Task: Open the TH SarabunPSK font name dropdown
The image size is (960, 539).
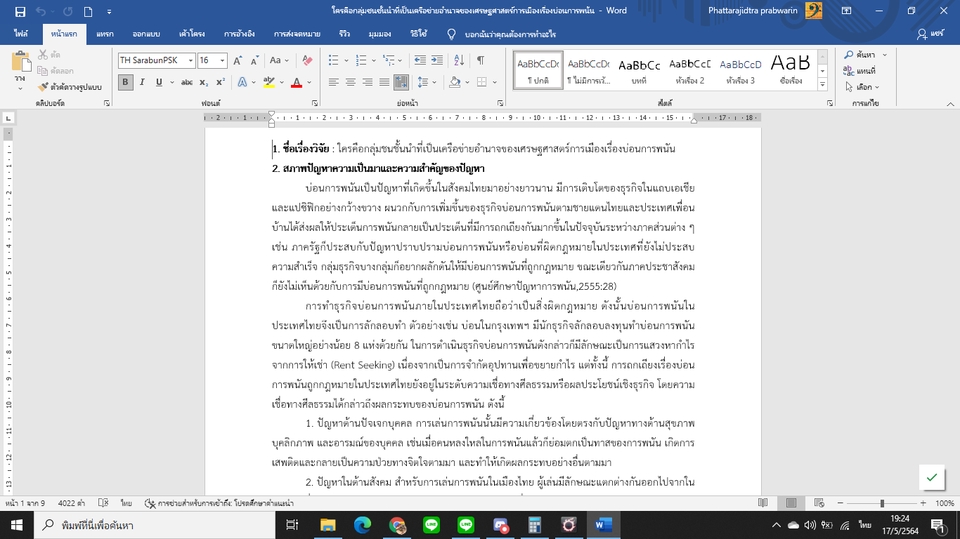Action: 191,60
